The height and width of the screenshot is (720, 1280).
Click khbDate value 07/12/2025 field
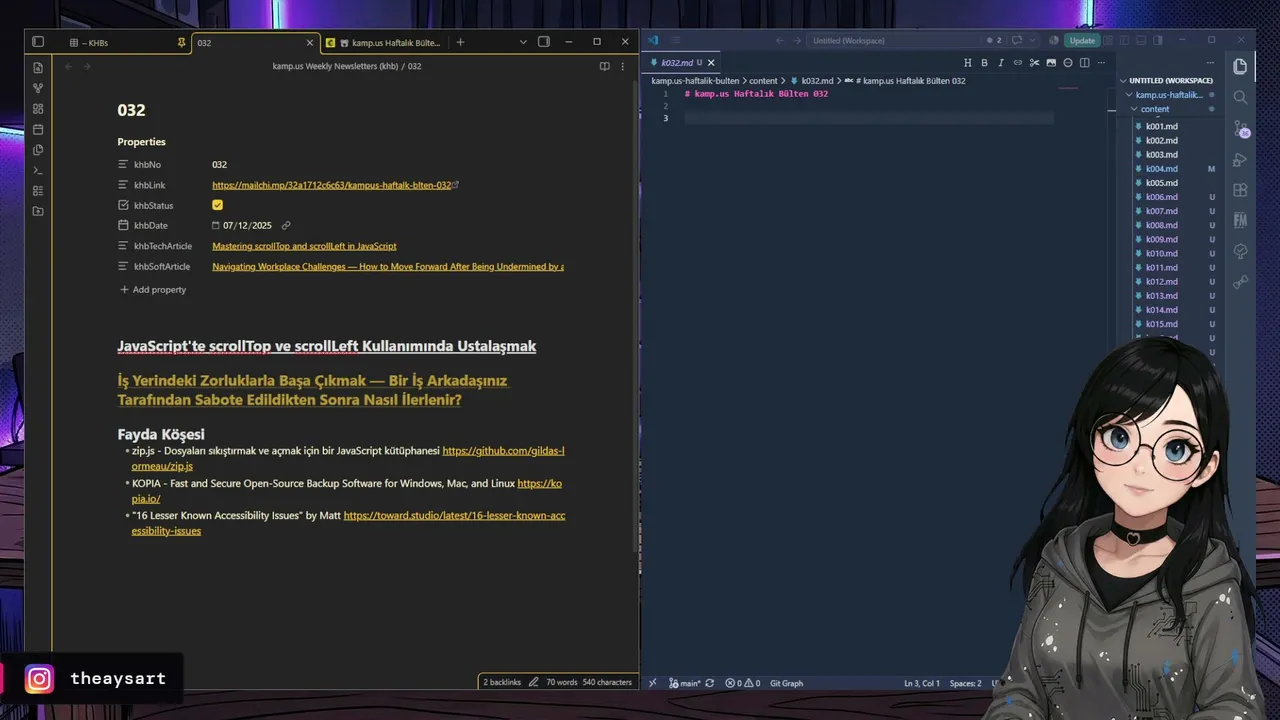pos(247,226)
